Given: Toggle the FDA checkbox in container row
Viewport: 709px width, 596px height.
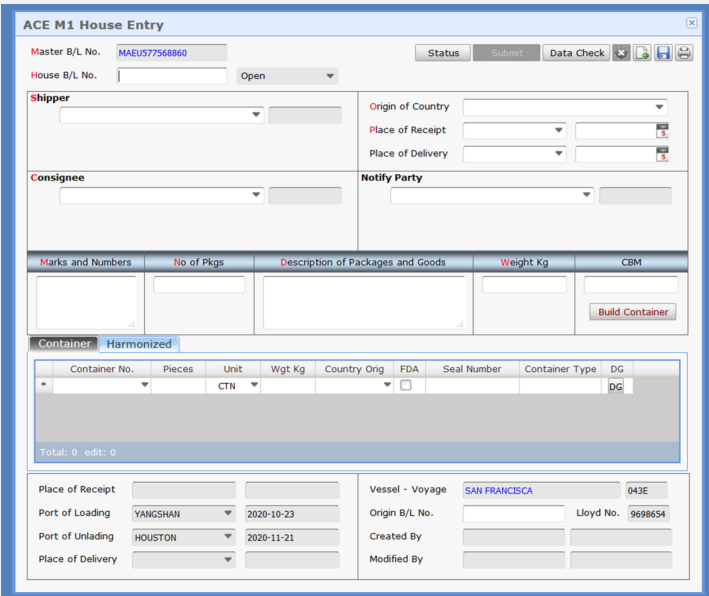Looking at the screenshot, I should point(406,385).
